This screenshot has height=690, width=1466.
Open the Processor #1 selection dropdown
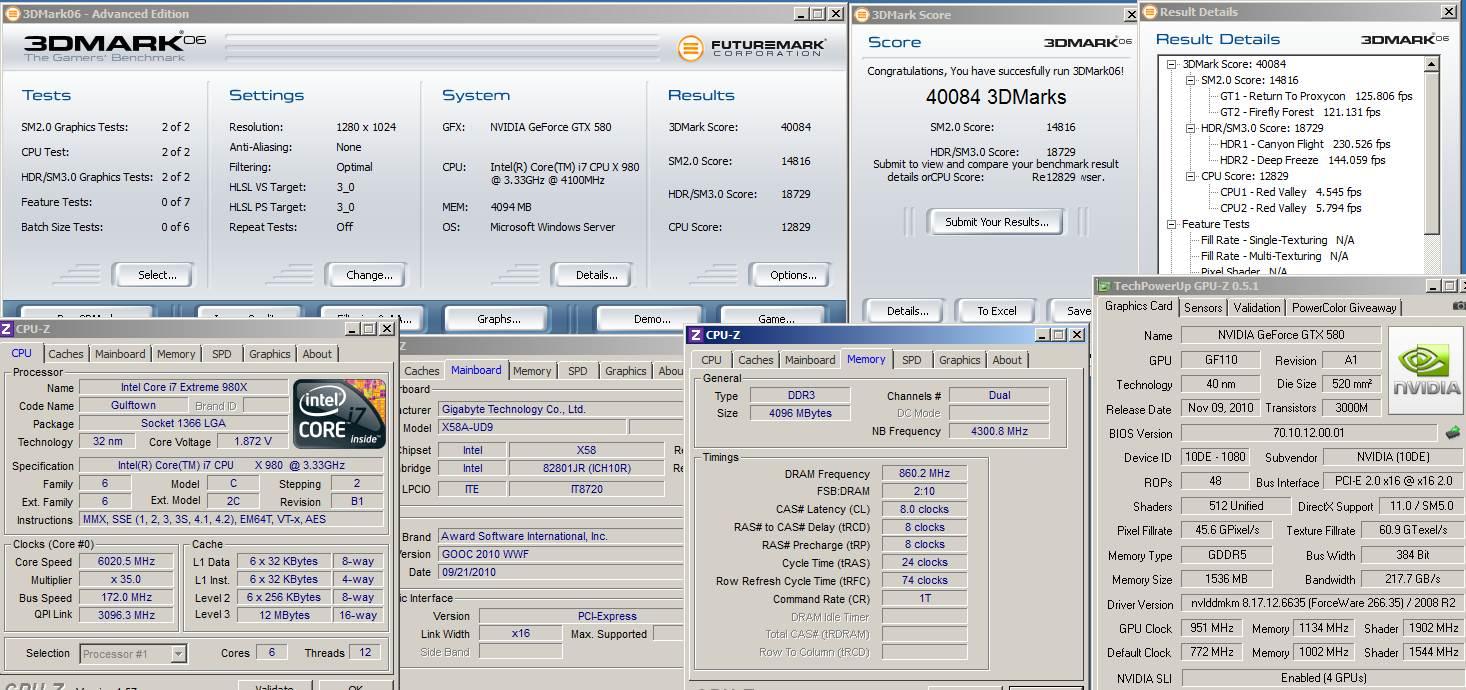click(178, 654)
